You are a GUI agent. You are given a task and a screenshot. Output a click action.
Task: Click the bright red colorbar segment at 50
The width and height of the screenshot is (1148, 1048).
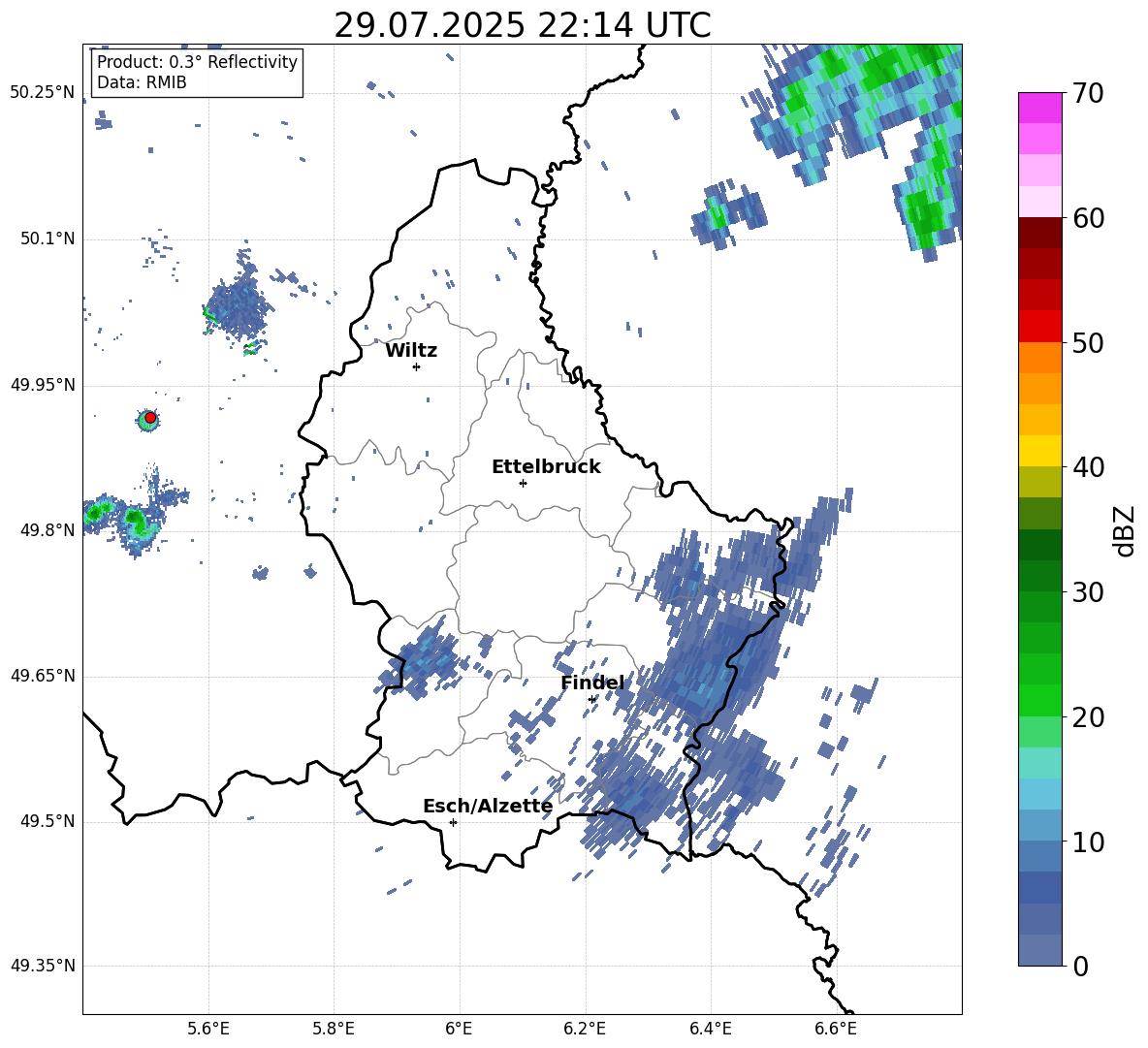(x=1039, y=327)
